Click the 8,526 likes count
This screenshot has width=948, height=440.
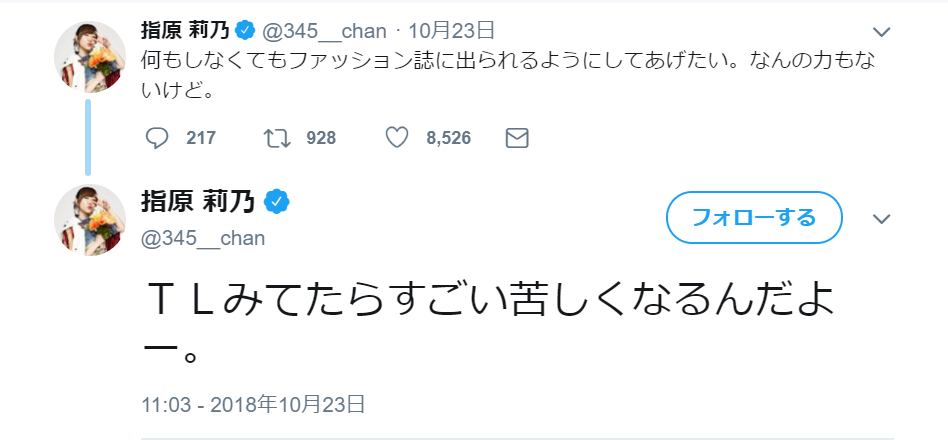pyautogui.click(x=448, y=138)
